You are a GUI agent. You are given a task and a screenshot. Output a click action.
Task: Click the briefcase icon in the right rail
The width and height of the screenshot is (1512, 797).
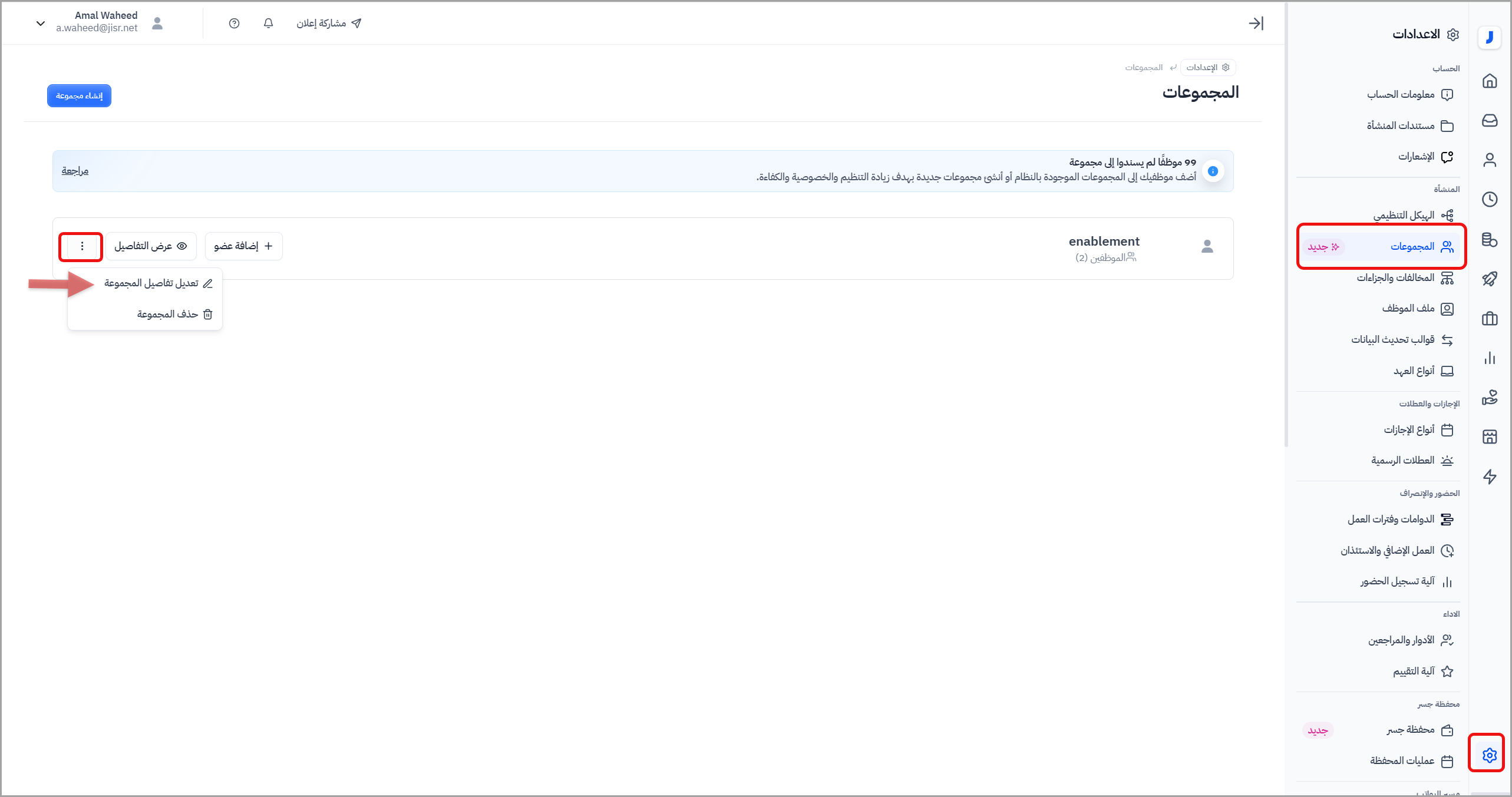(1489, 319)
